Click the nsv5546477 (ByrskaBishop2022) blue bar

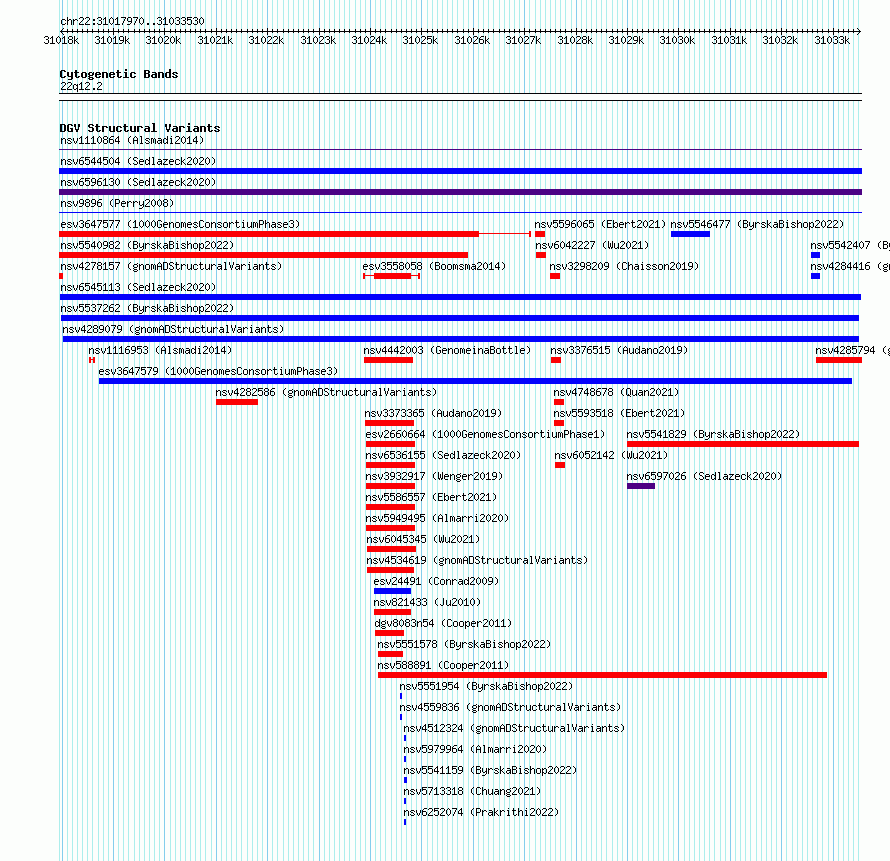[690, 234]
